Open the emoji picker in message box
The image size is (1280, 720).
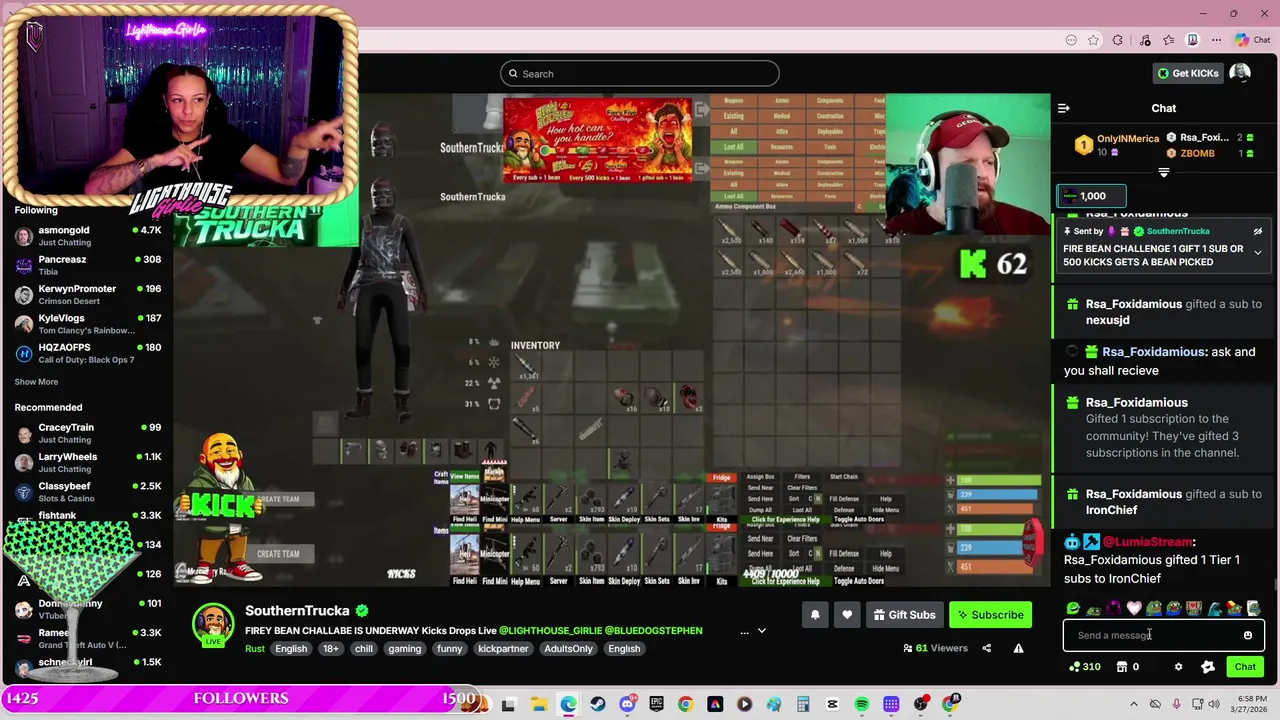pos(1248,635)
